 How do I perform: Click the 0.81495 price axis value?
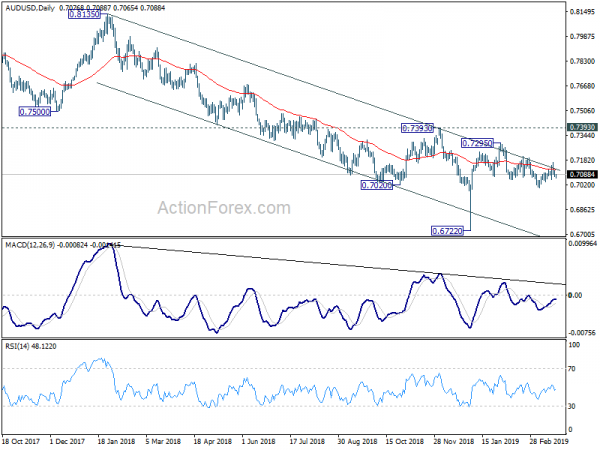(x=582, y=12)
